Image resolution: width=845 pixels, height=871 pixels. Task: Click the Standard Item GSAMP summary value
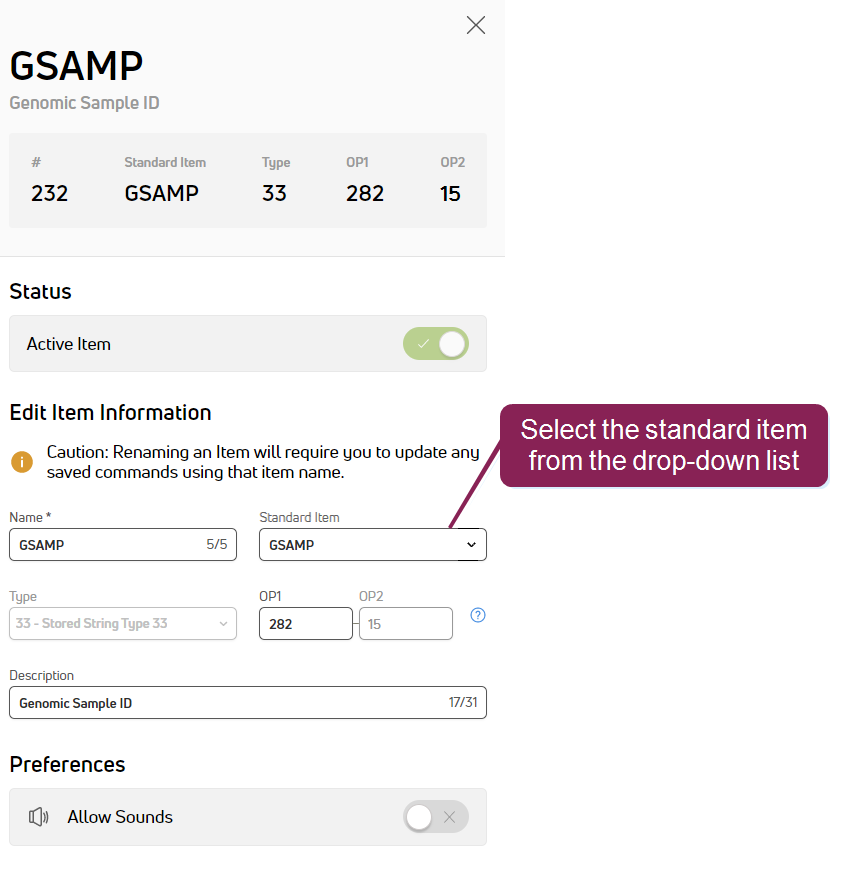(x=162, y=193)
